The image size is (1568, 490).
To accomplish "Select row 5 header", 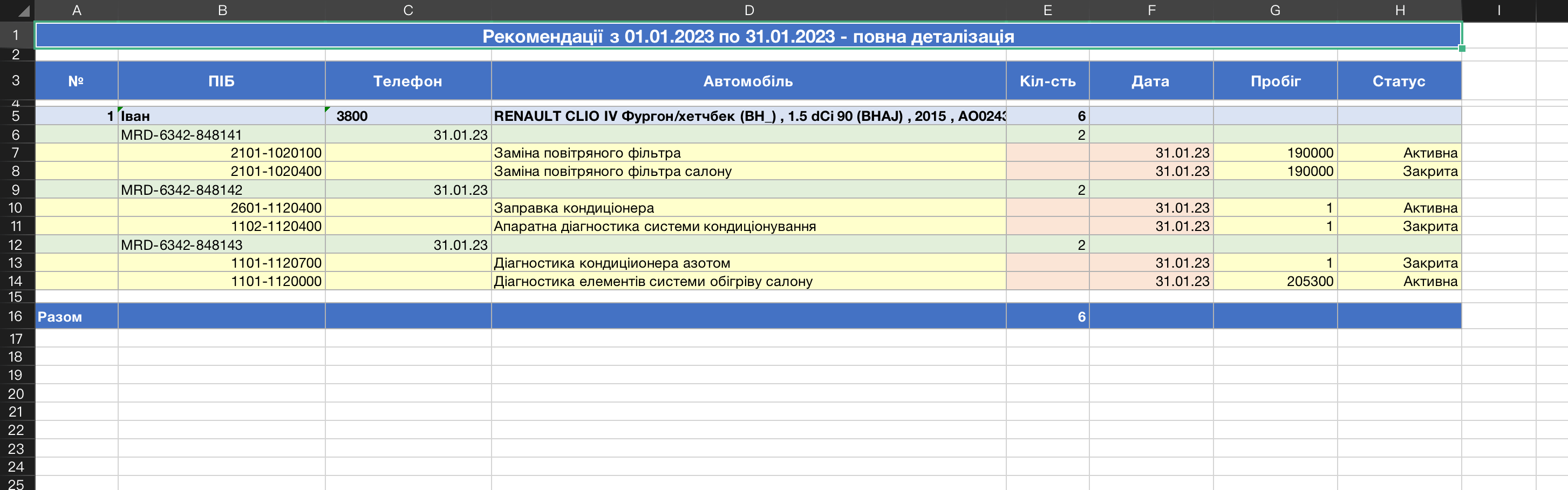I will pyautogui.click(x=16, y=116).
